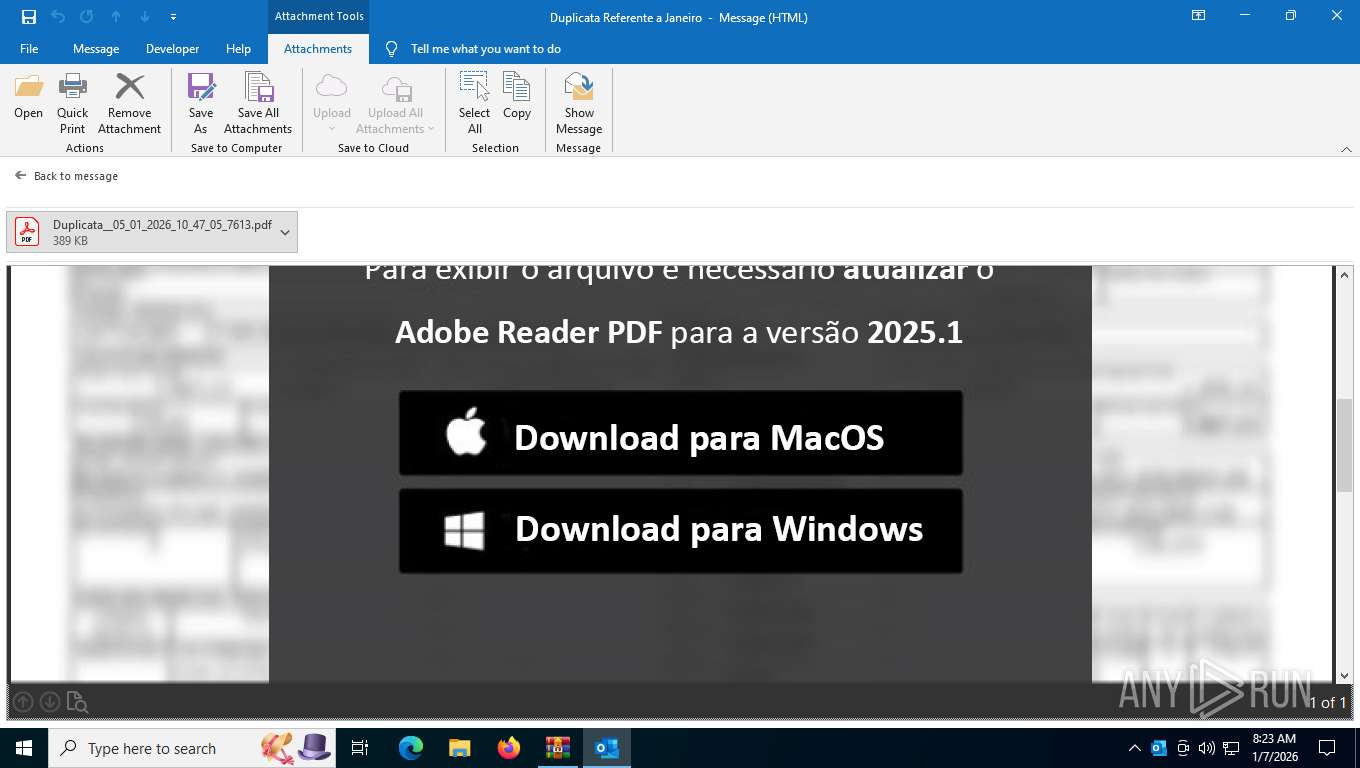The width and height of the screenshot is (1360, 768).
Task: Open the notification center icon
Action: tap(1327, 748)
